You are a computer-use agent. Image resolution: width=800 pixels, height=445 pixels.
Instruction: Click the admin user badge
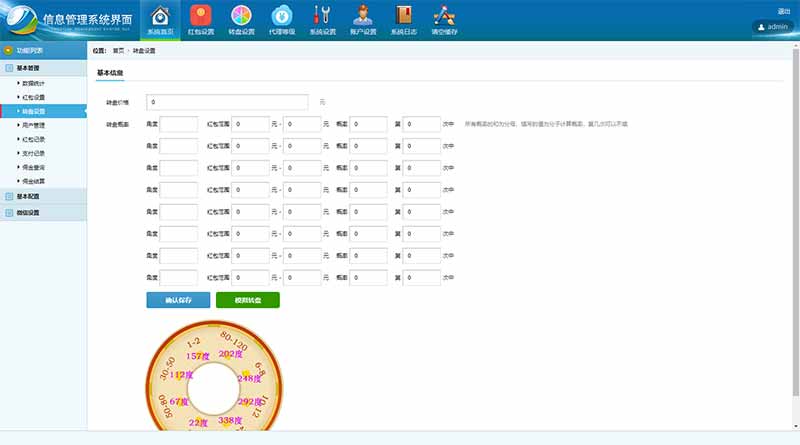773,27
